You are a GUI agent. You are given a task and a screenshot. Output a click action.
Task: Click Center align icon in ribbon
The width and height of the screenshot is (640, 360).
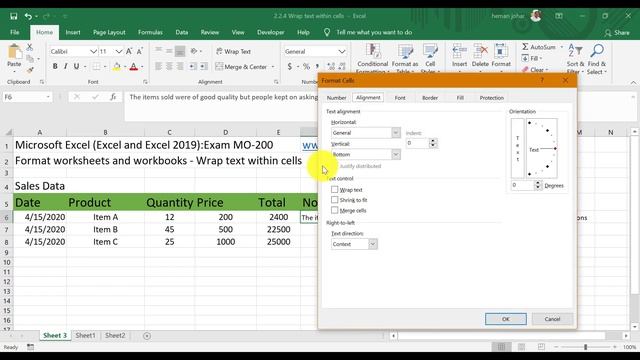(x=169, y=66)
